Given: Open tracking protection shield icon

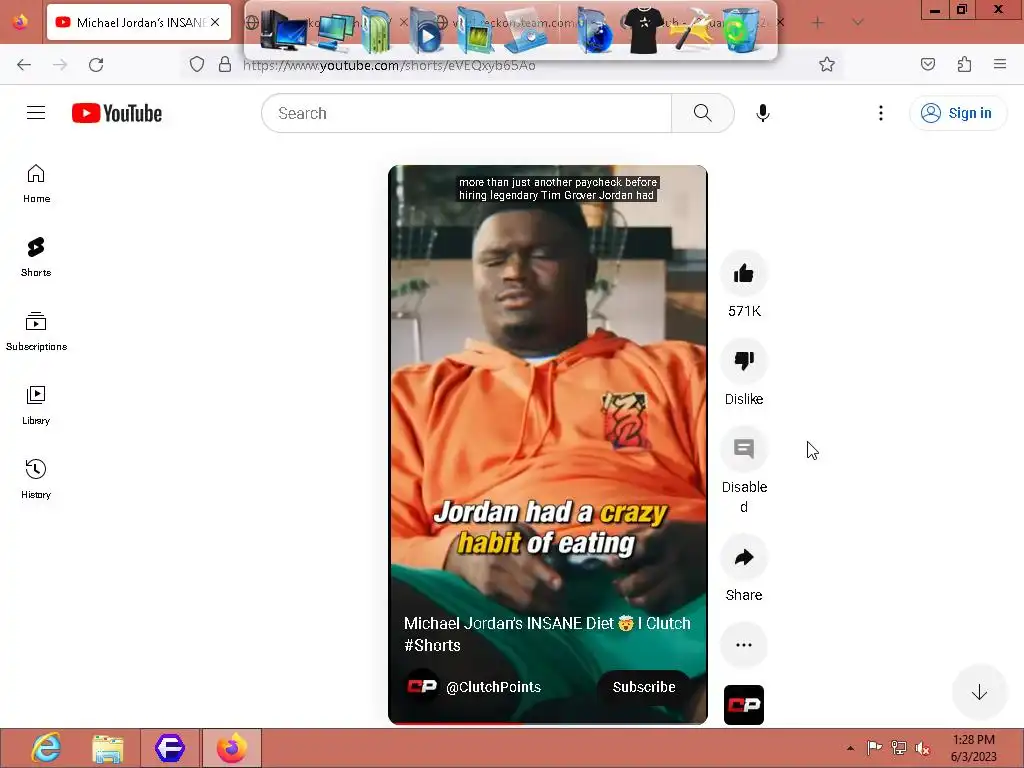Looking at the screenshot, I should pos(197,64).
